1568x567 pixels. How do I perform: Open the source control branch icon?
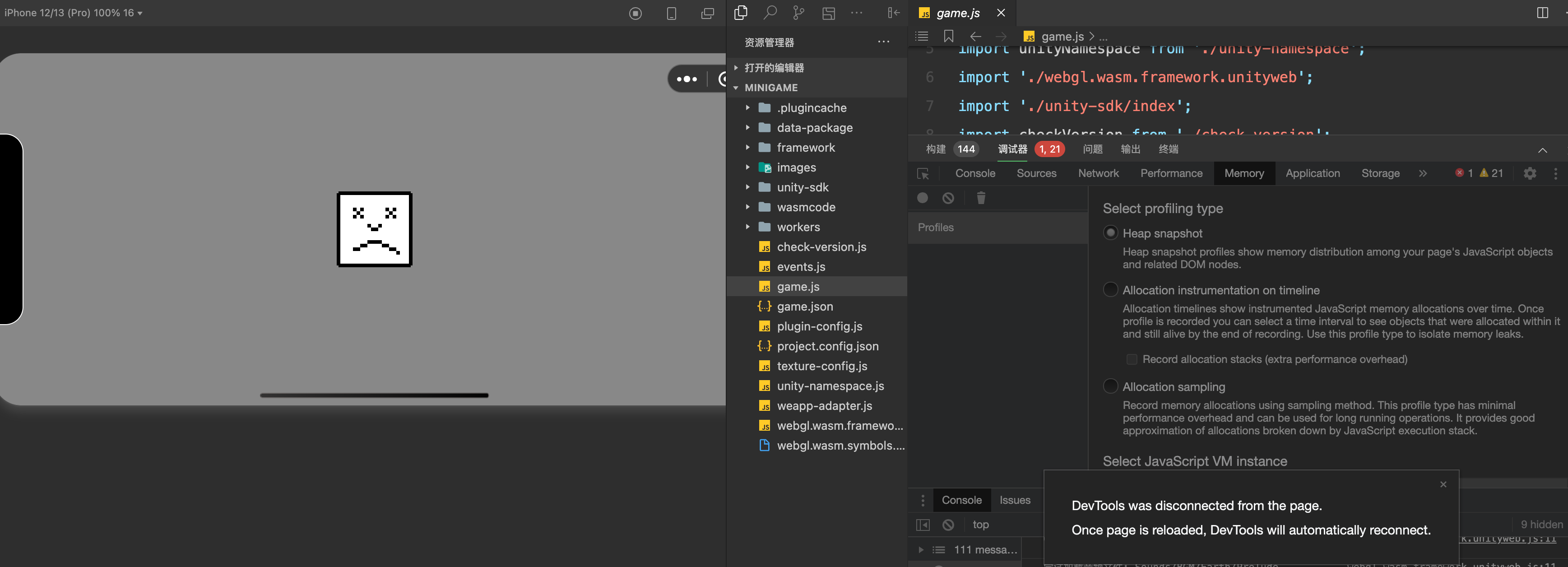798,12
